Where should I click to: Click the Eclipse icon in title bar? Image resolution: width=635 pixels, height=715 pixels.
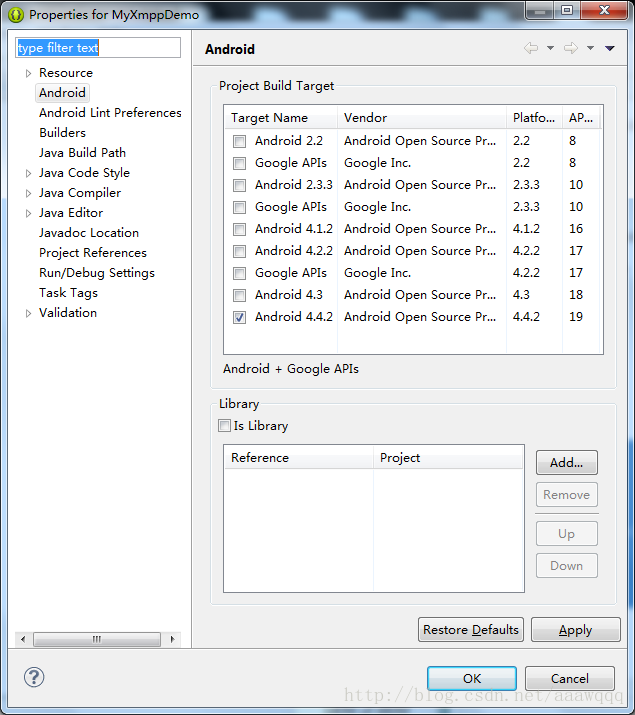tap(16, 15)
